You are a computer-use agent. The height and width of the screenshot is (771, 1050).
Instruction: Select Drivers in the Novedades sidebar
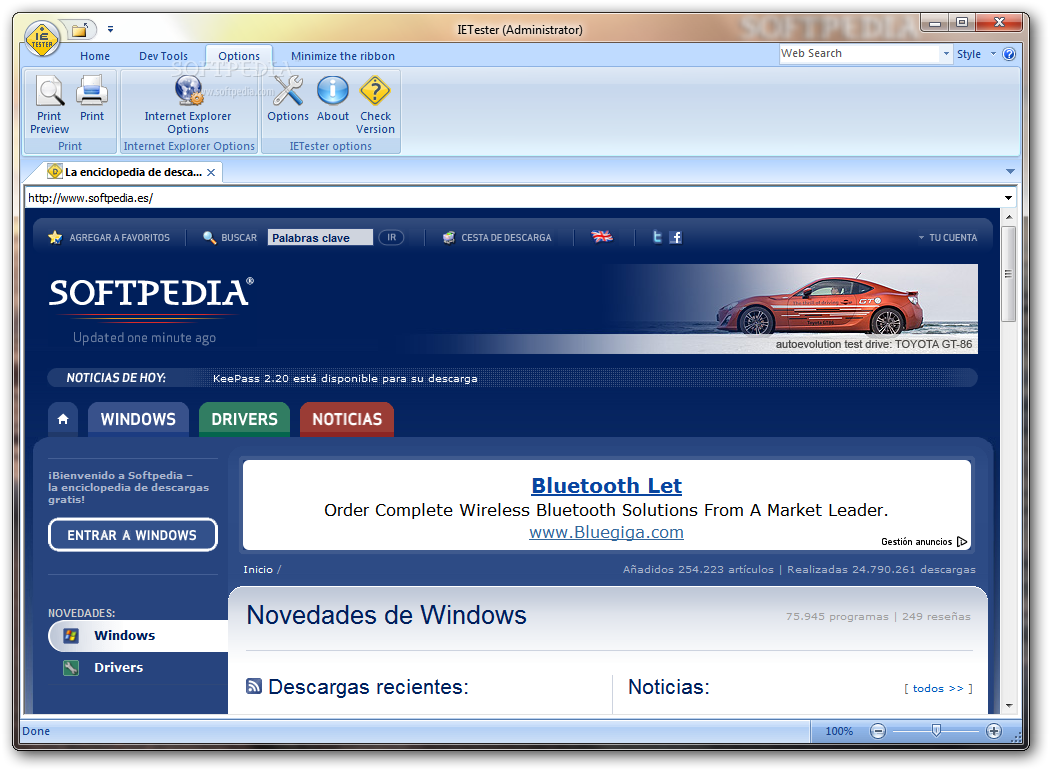pos(119,667)
